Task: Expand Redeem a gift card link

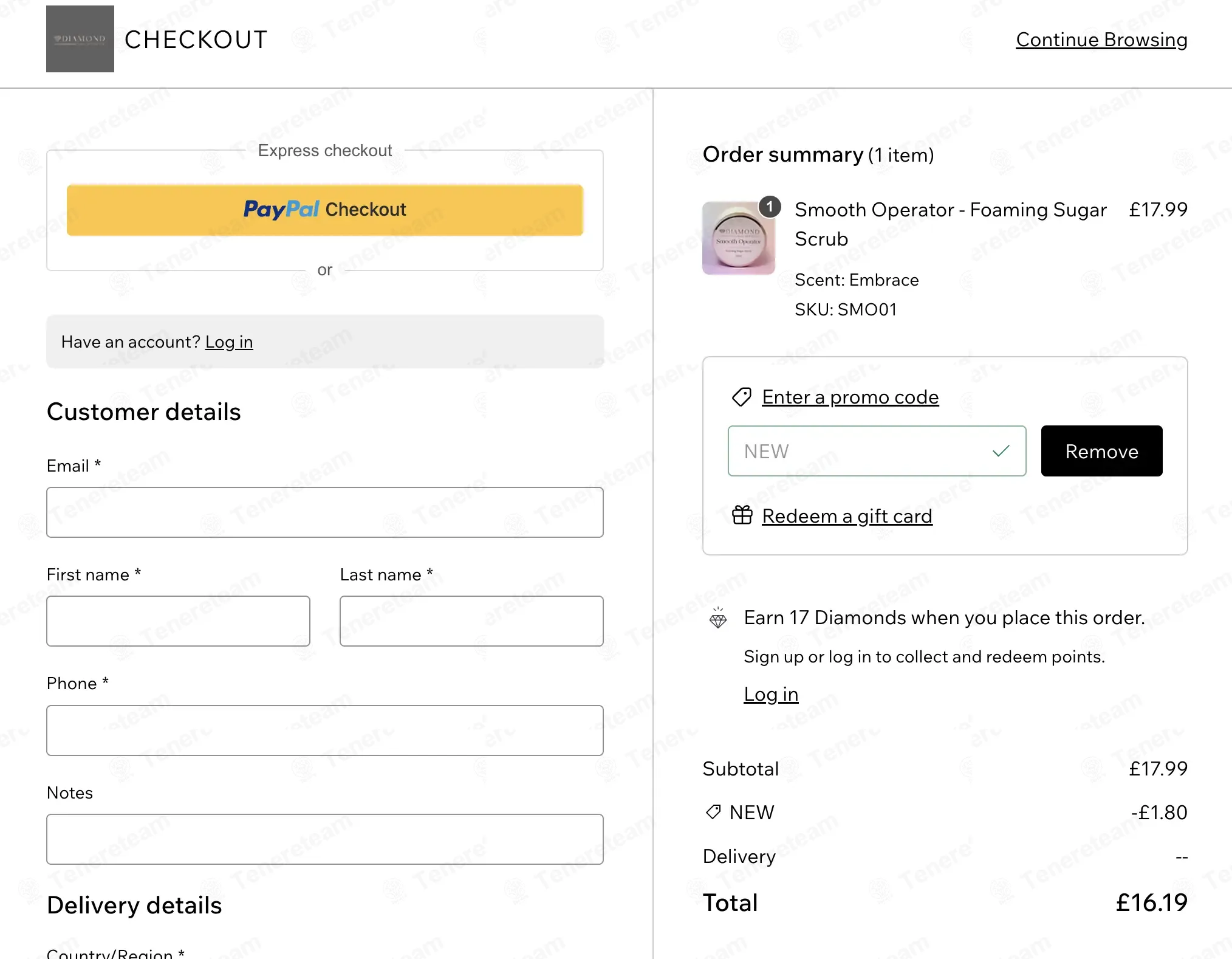Action: [847, 516]
